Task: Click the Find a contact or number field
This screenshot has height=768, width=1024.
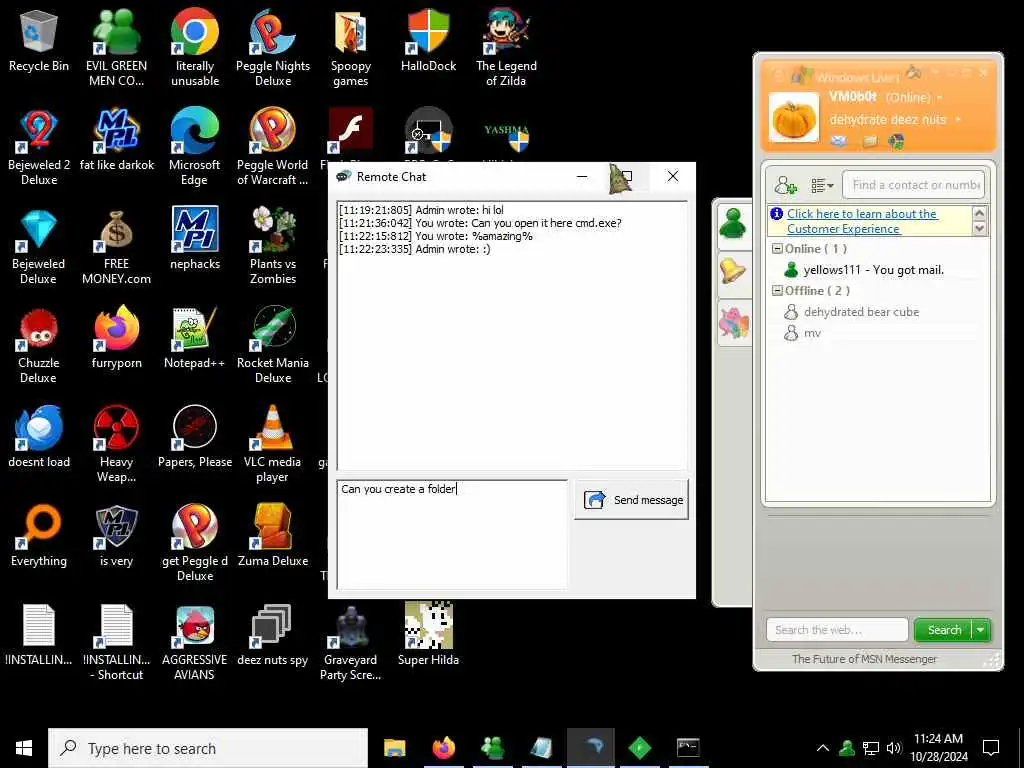Action: (914, 185)
